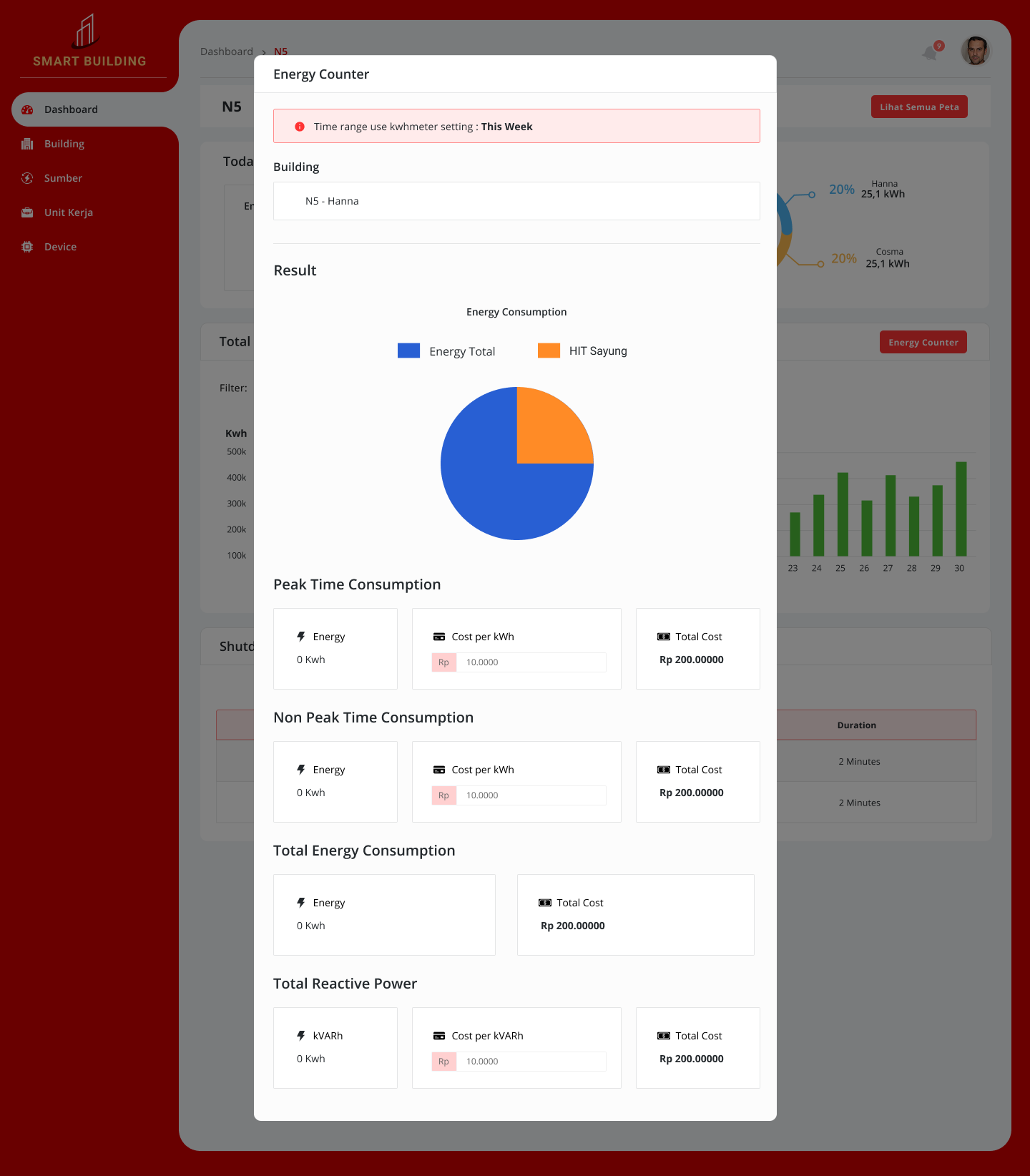Click the Building sidebar icon
The height and width of the screenshot is (1176, 1030).
[27, 144]
